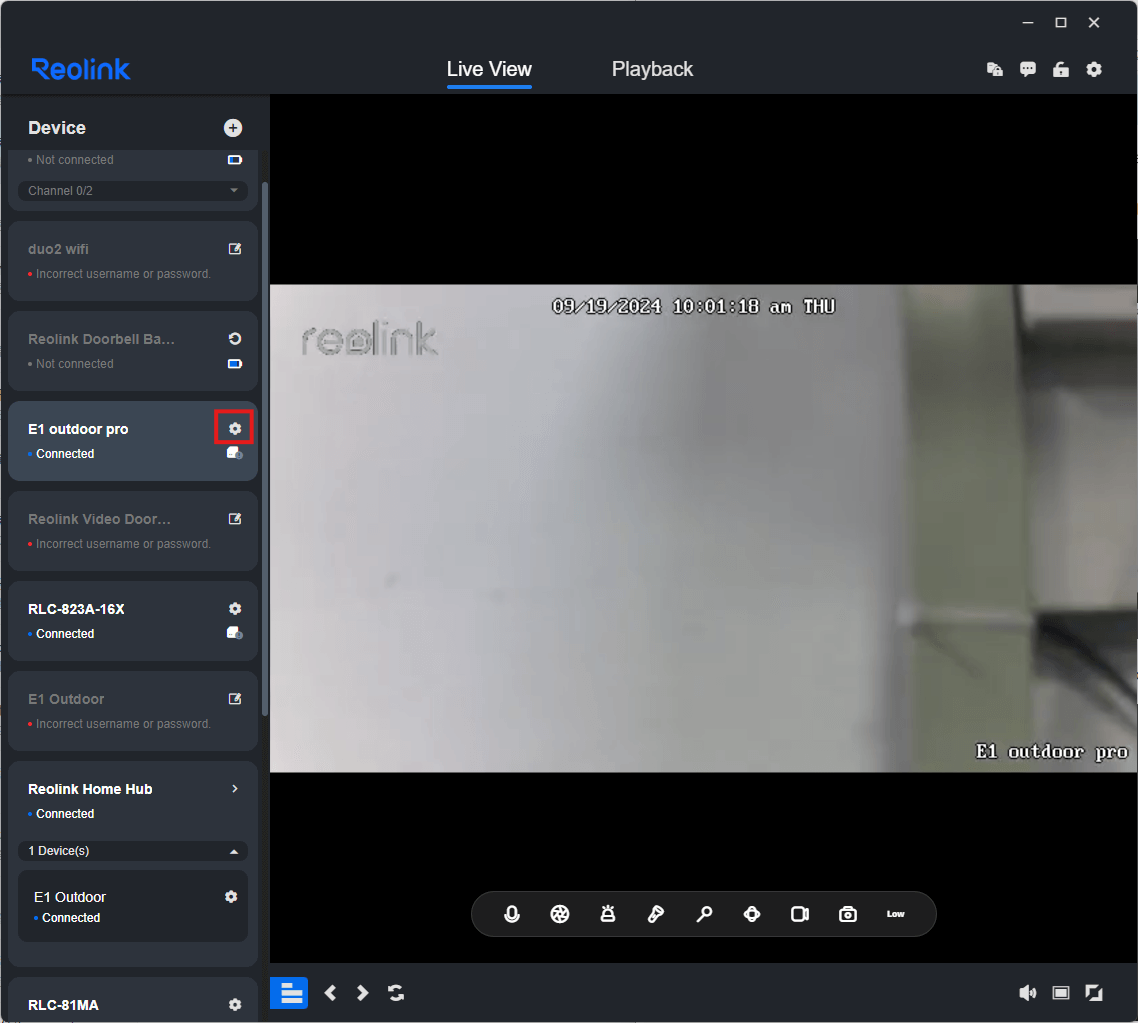Viewport: 1138px width, 1023px height.
Task: Reconnect the Reolink Doorbell Ba... device
Action: [x=234, y=339]
